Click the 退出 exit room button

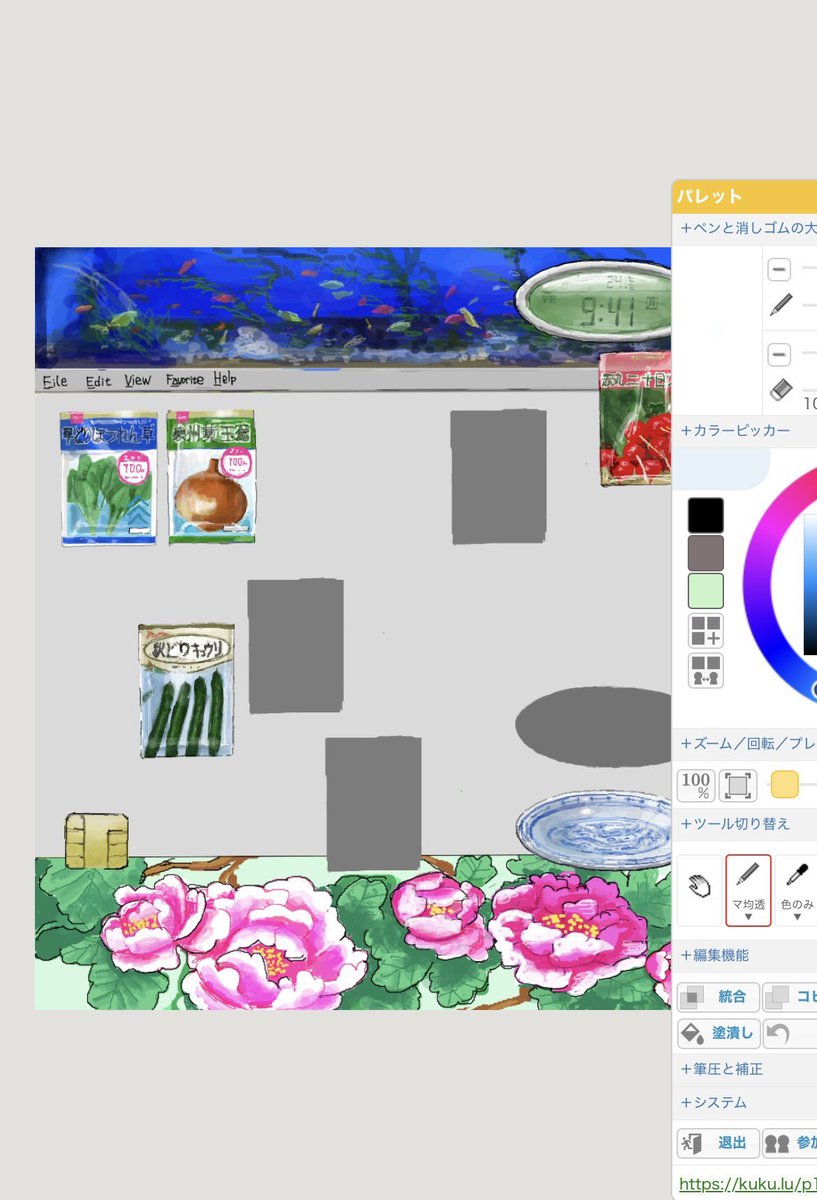point(718,1143)
